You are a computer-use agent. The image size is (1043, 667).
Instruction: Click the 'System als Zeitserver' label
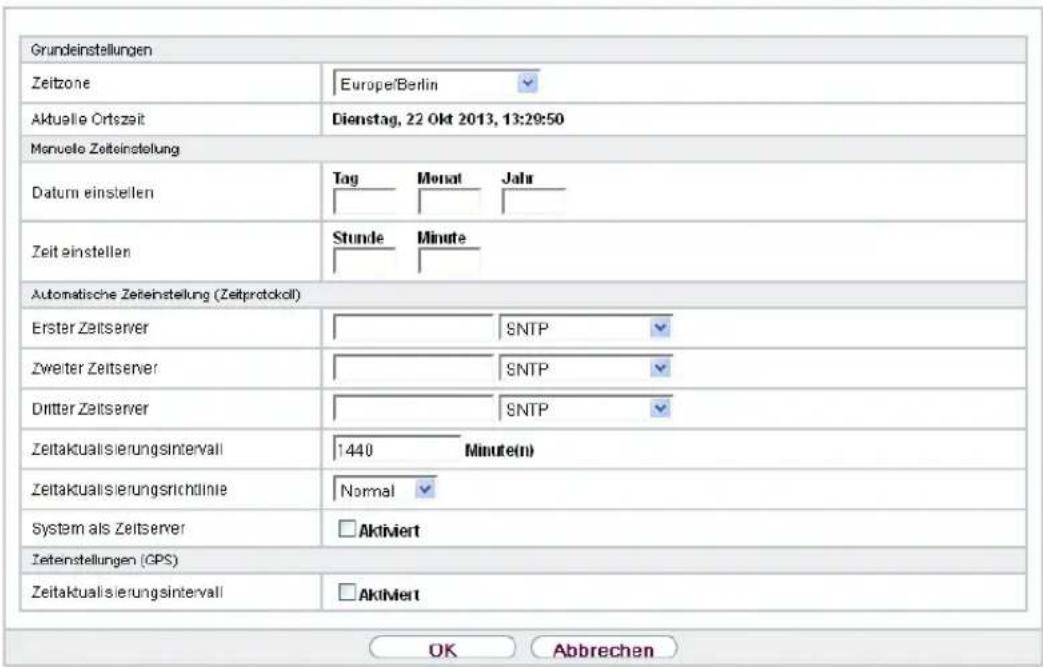tap(108, 529)
